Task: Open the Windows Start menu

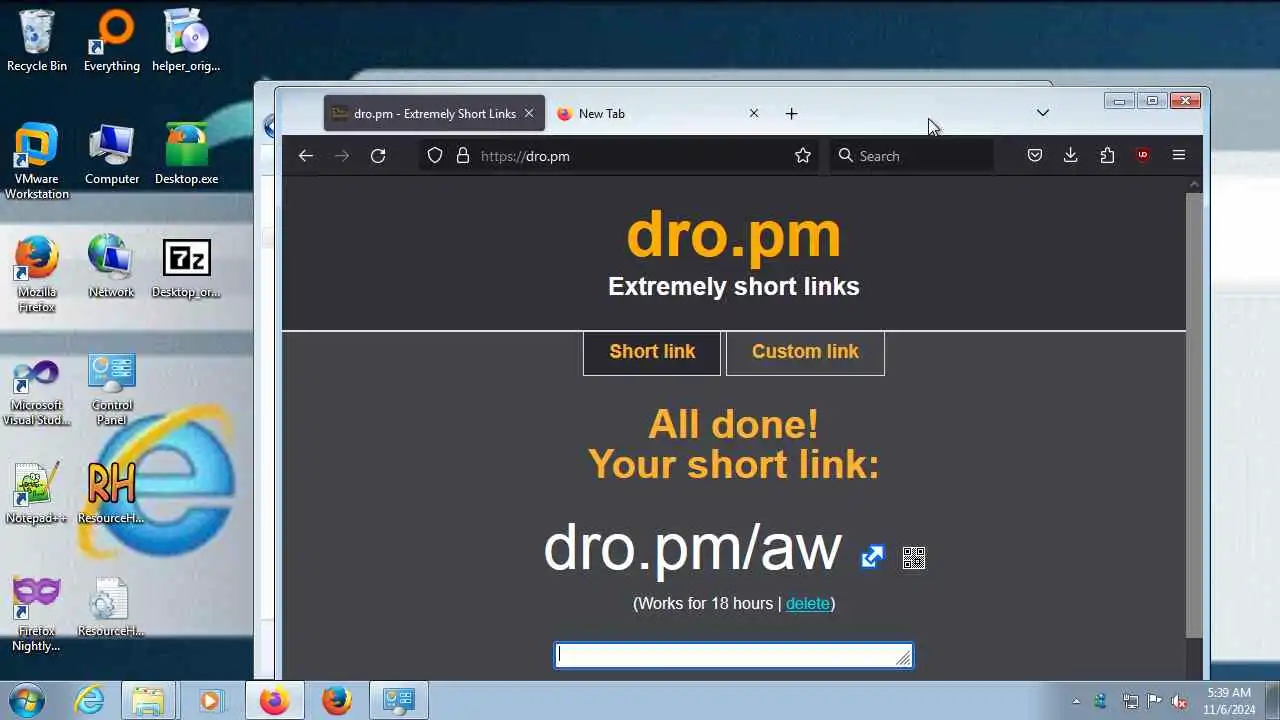Action: (26, 700)
